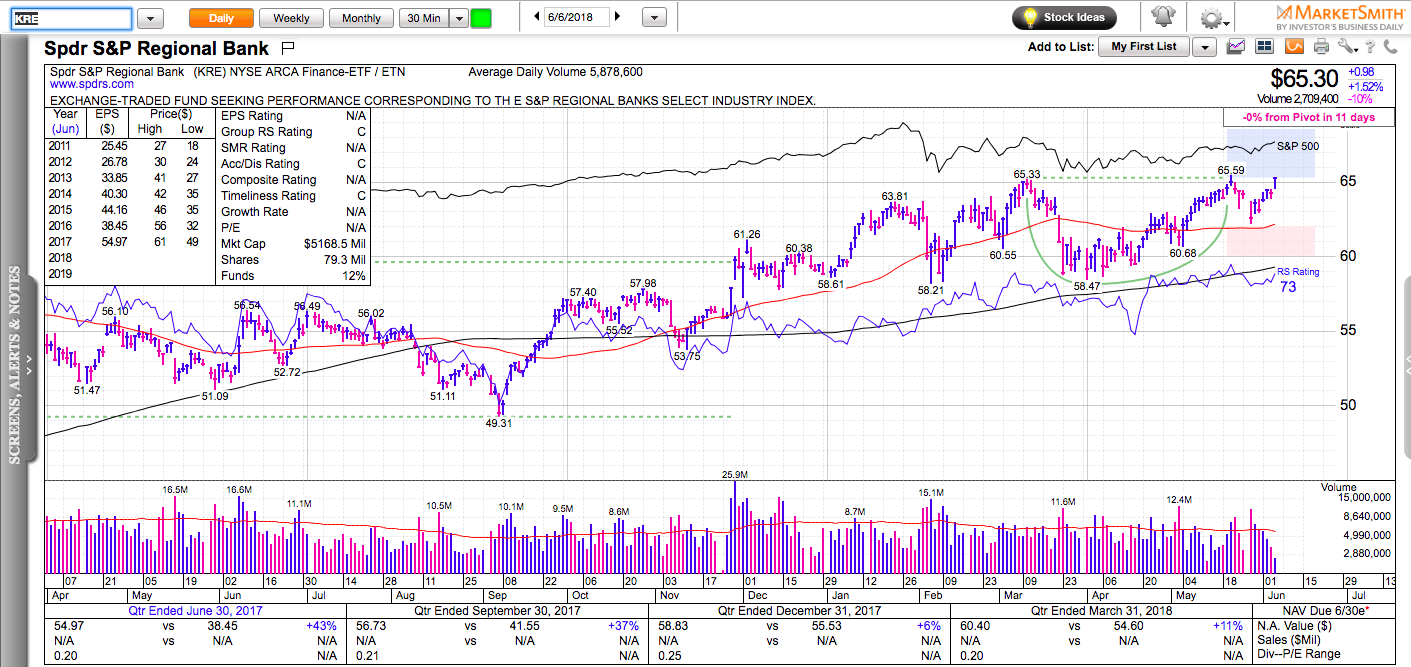1411x667 pixels.
Task: Click the $65.30 current price
Action: pyautogui.click(x=1304, y=78)
